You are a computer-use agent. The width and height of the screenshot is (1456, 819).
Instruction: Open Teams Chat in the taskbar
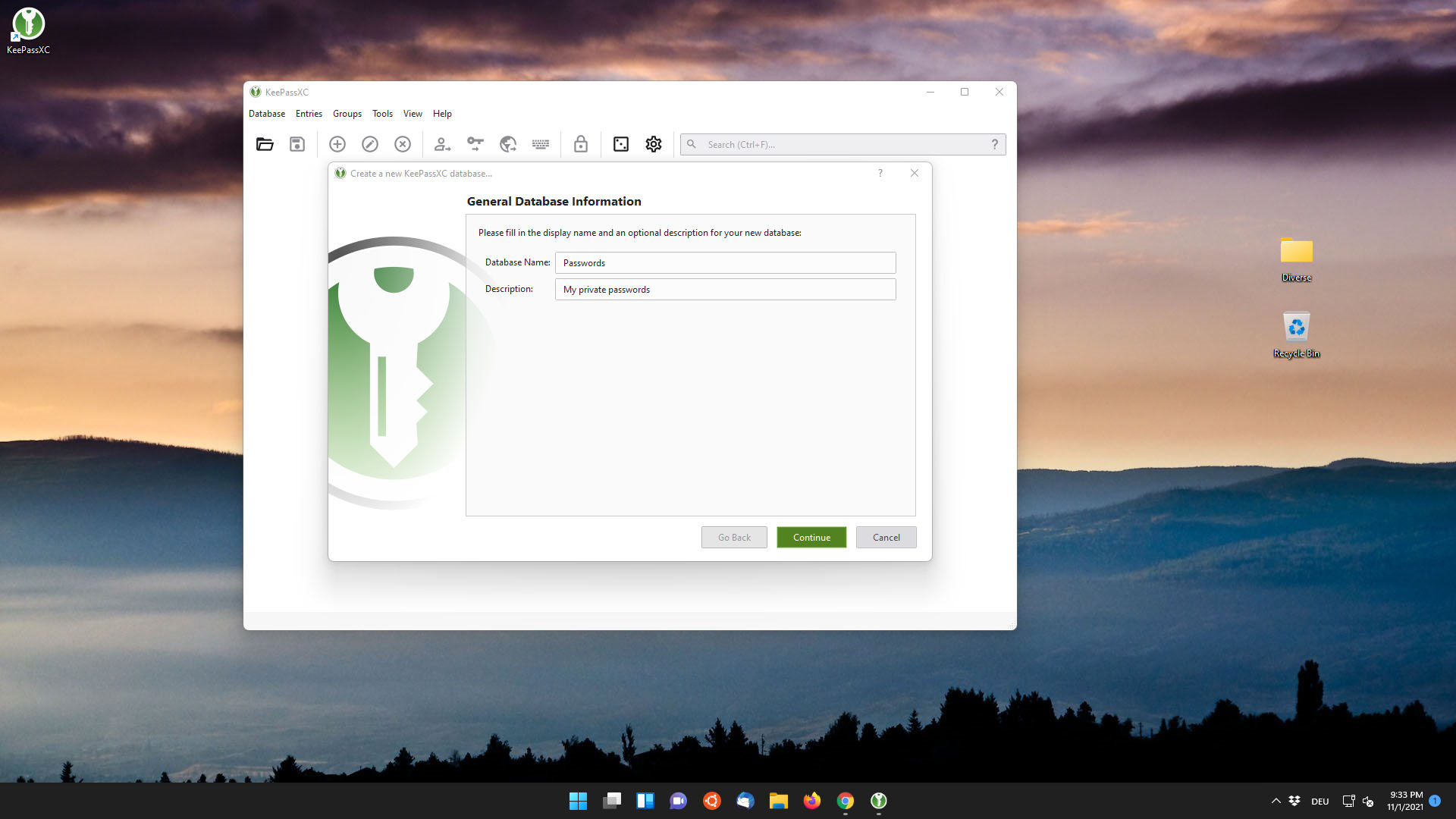[679, 801]
